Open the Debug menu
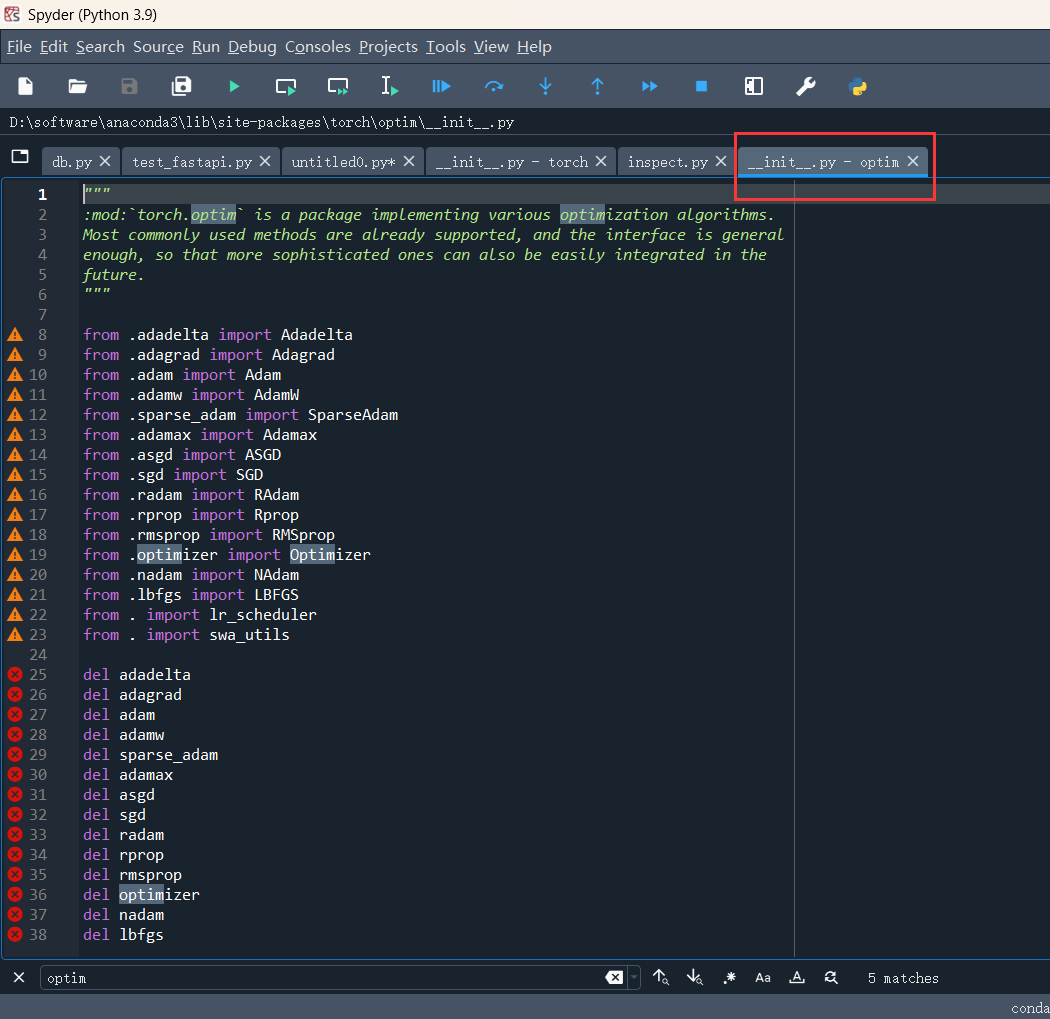 (x=252, y=47)
